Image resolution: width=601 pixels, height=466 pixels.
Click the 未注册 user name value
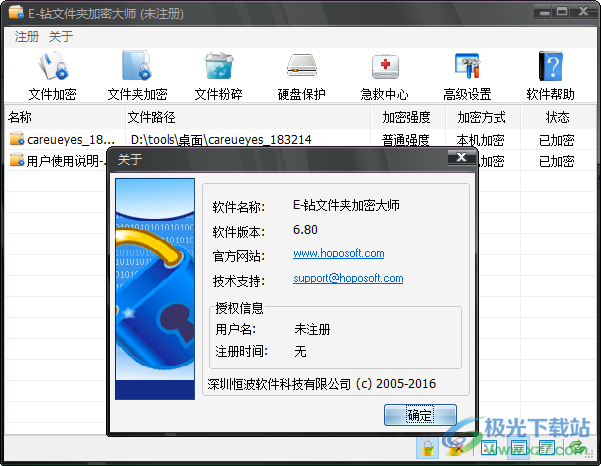pos(312,329)
